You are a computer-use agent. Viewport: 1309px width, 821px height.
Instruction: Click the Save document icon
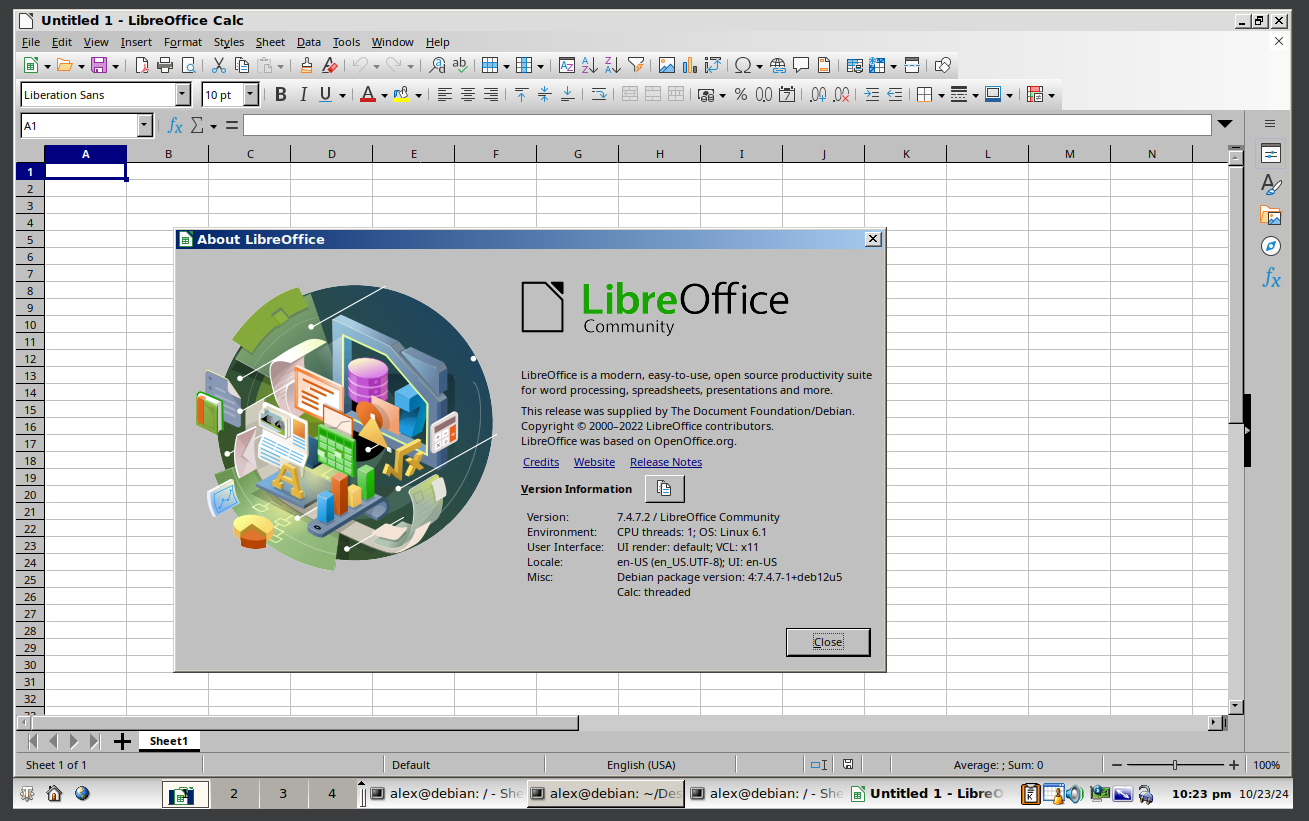[x=99, y=66]
